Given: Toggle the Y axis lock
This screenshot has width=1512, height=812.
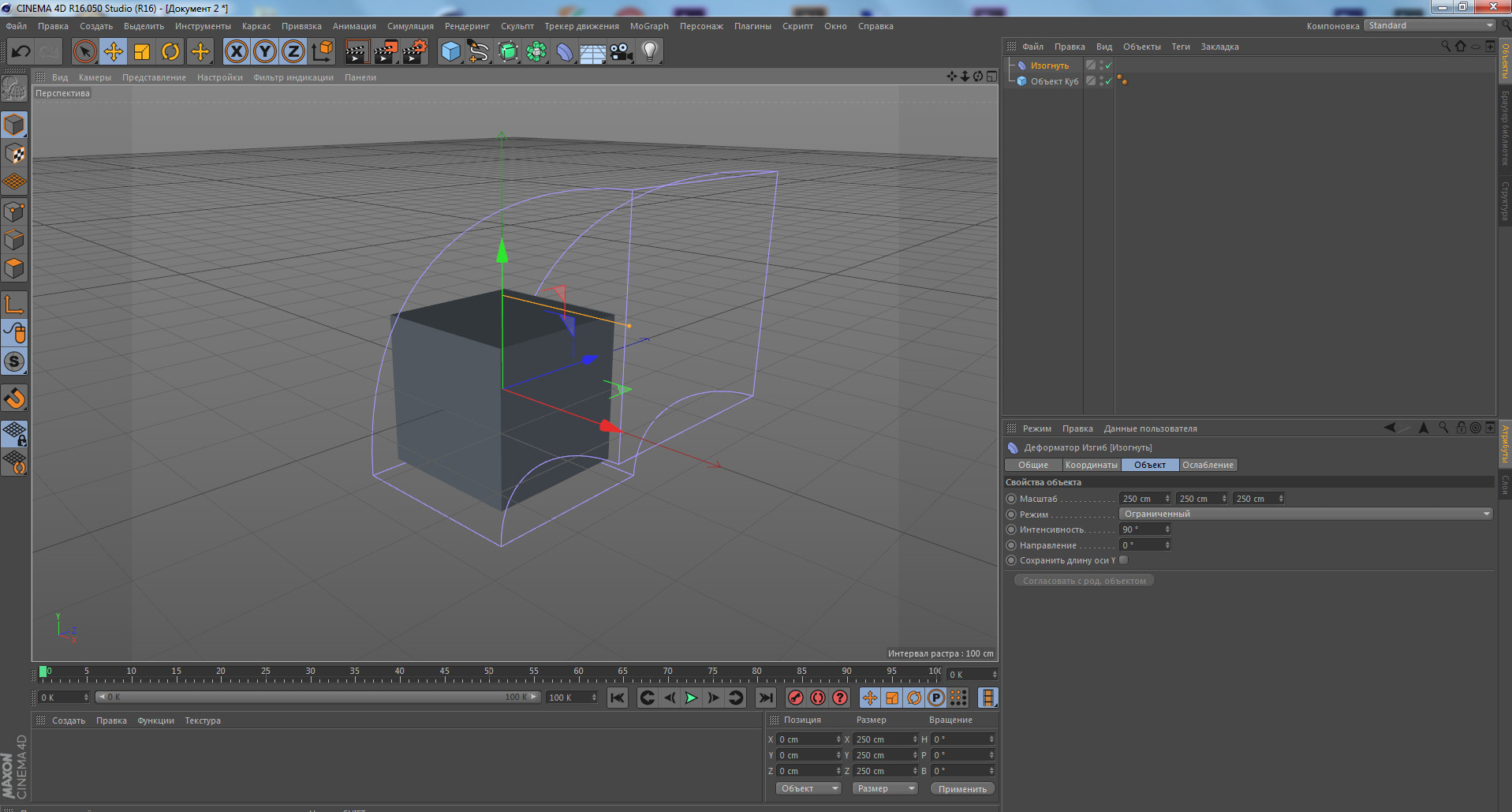Looking at the screenshot, I should (x=265, y=52).
